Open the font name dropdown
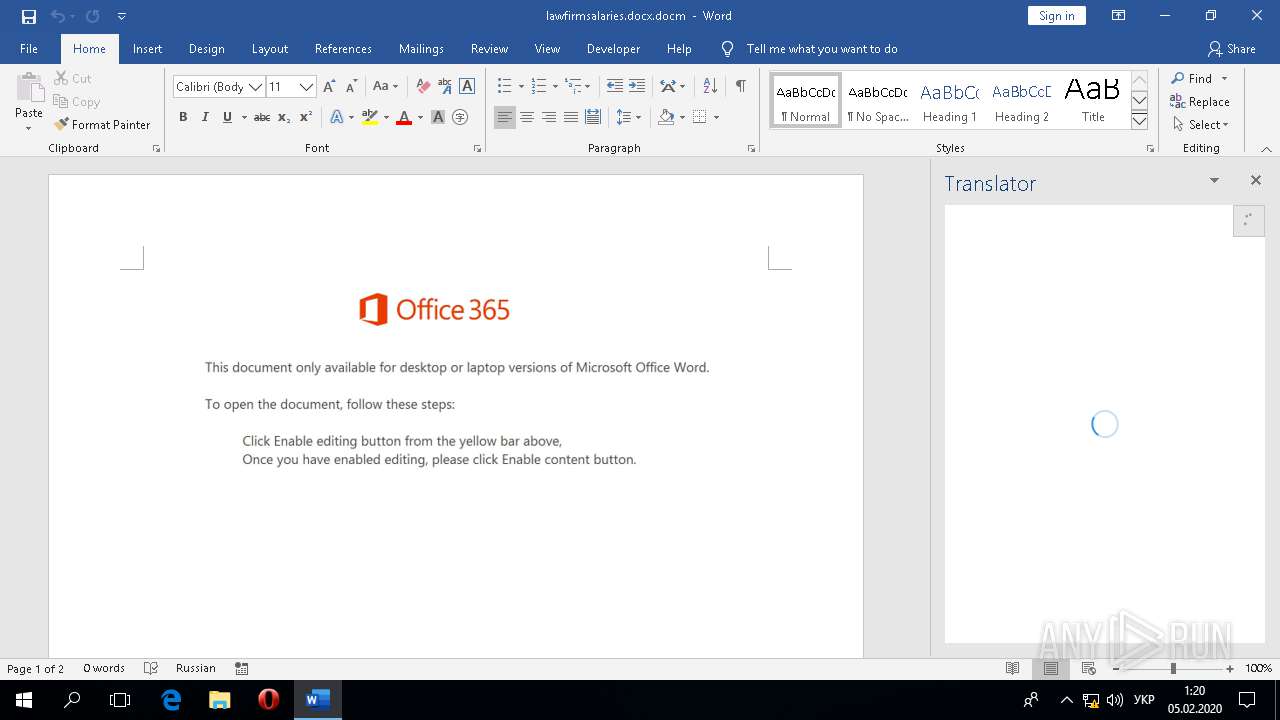1280x720 pixels. point(256,87)
